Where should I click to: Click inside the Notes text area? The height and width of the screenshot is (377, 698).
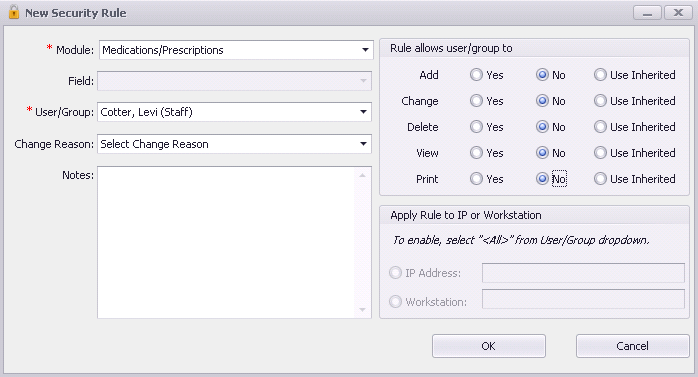[226, 243]
